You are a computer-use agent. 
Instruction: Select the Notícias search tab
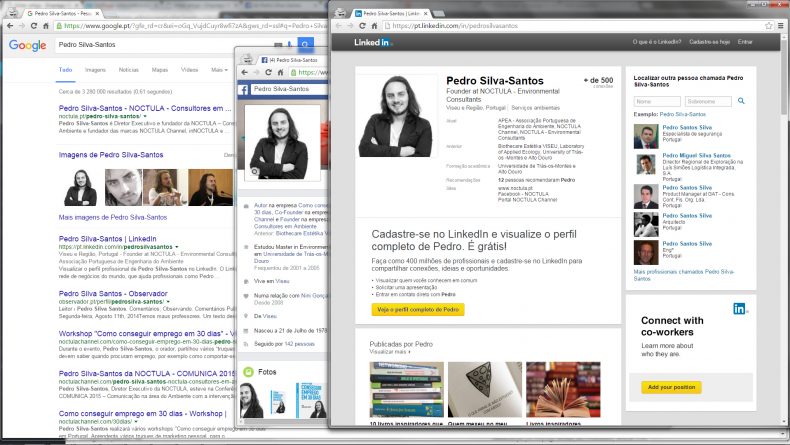point(128,70)
